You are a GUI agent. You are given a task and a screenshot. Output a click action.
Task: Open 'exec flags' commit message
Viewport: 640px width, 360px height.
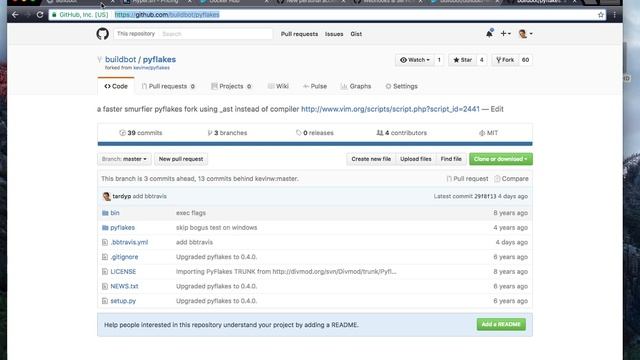tap(191, 213)
